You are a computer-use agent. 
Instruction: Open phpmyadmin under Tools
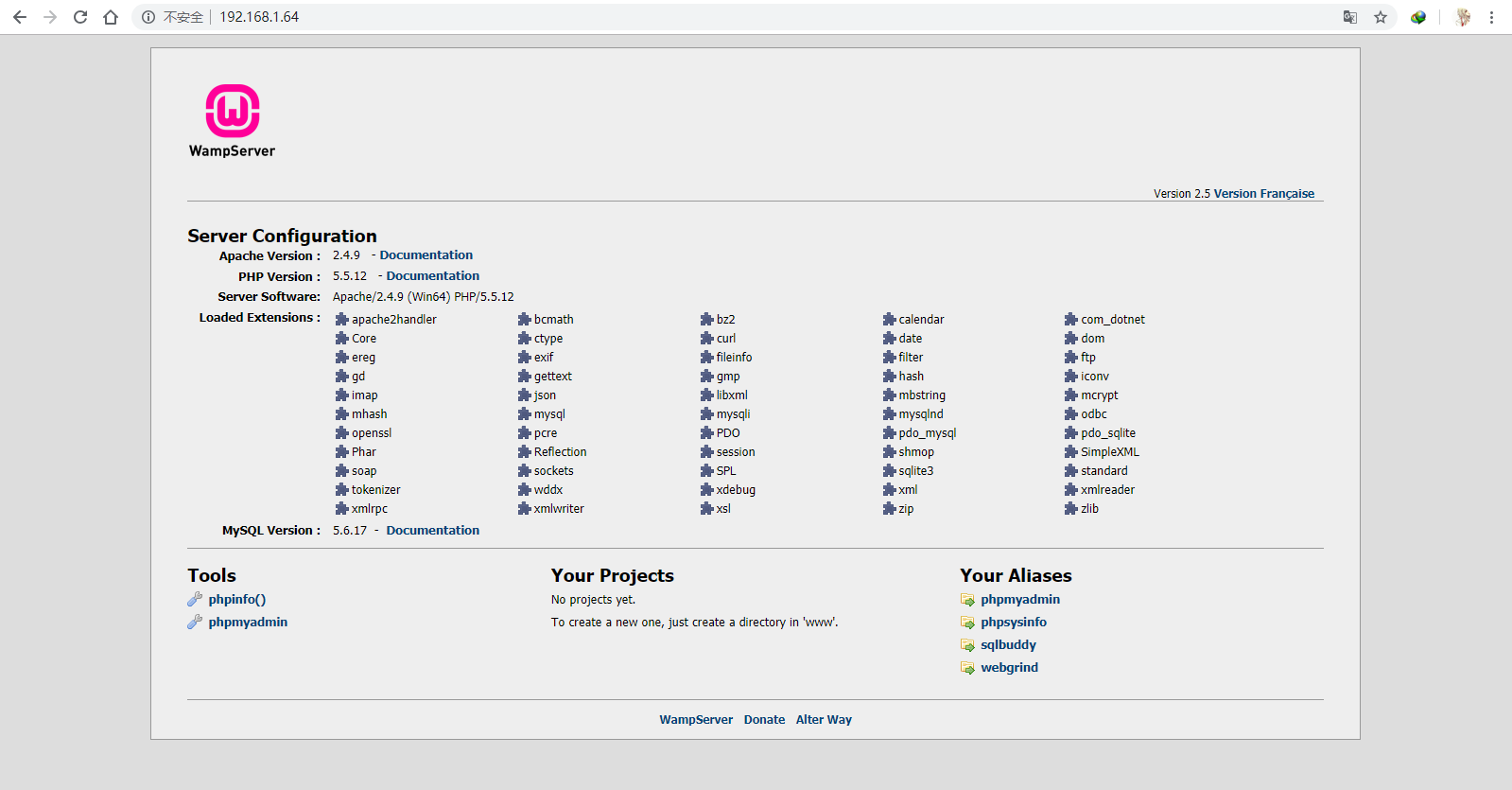pyautogui.click(x=248, y=623)
